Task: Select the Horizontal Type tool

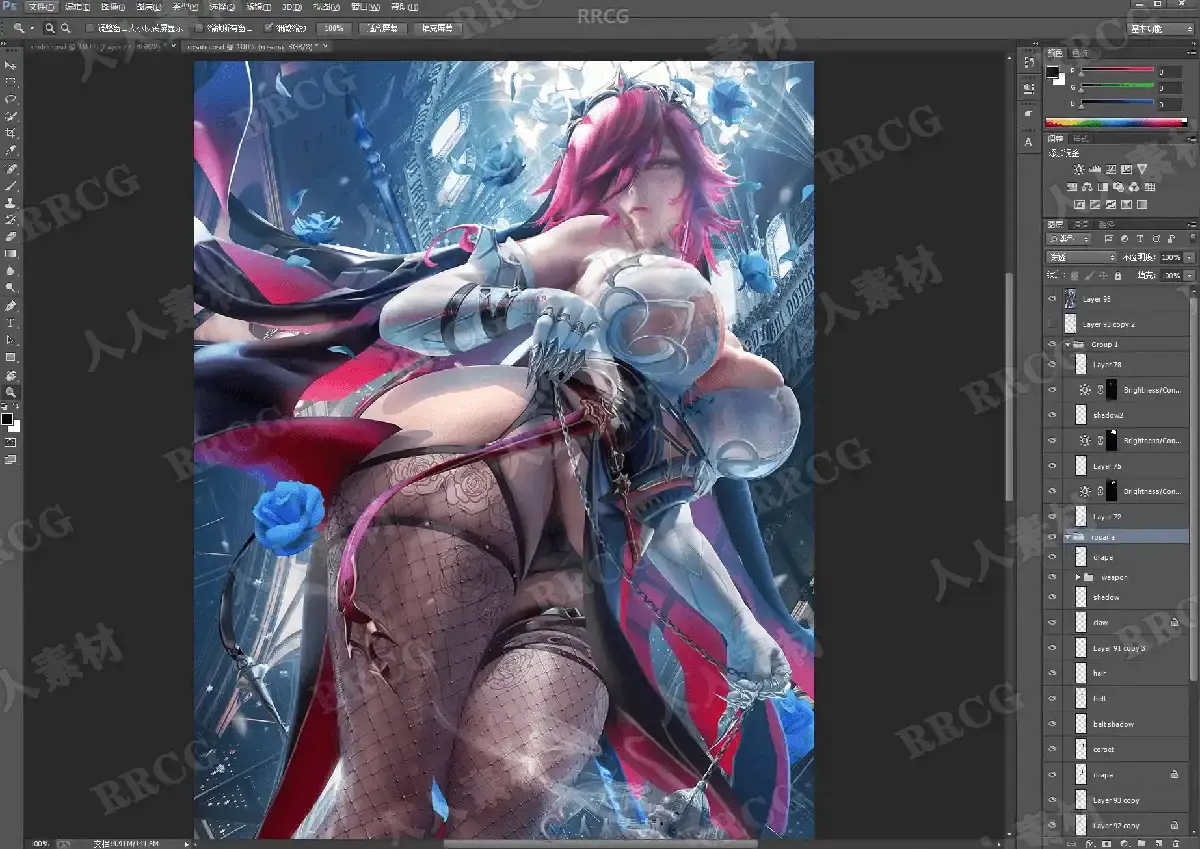Action: pos(11,323)
